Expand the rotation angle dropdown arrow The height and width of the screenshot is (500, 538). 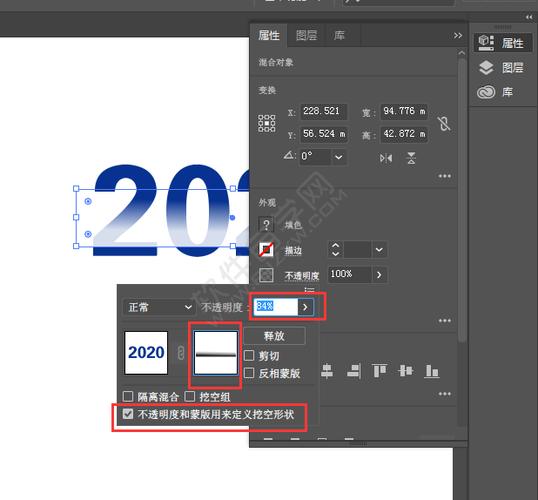click(339, 157)
